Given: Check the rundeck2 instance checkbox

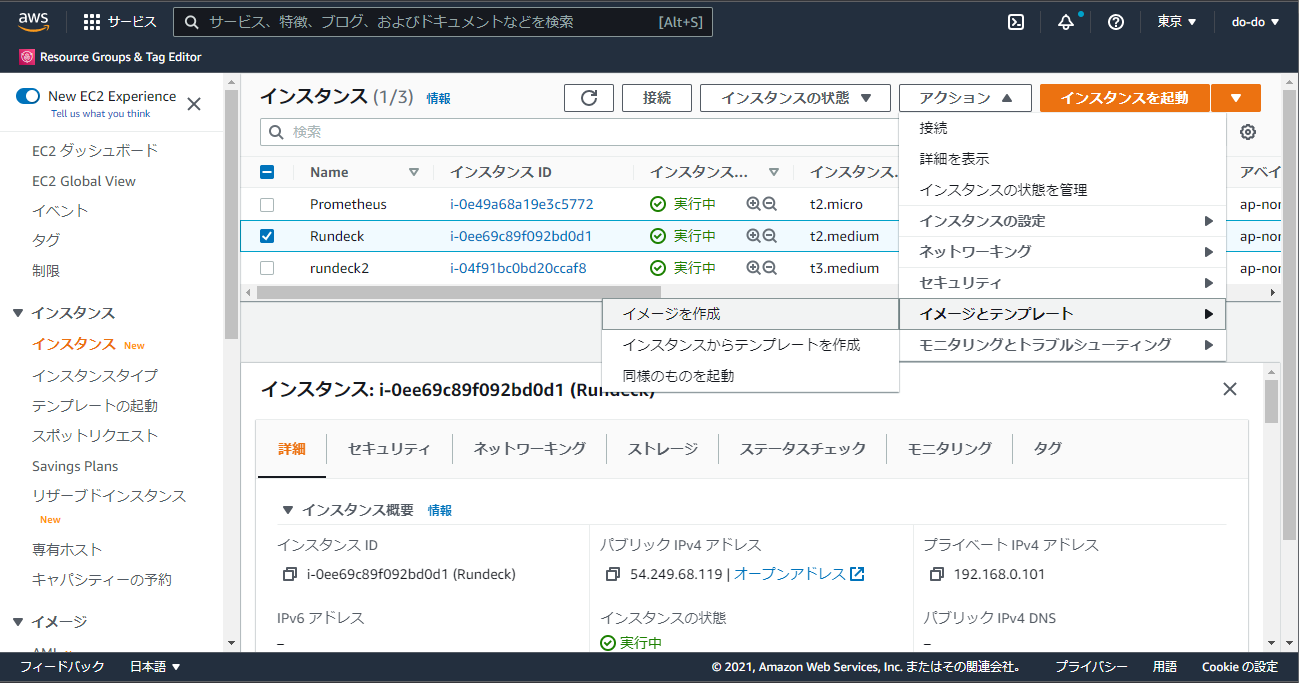Looking at the screenshot, I should tap(267, 268).
